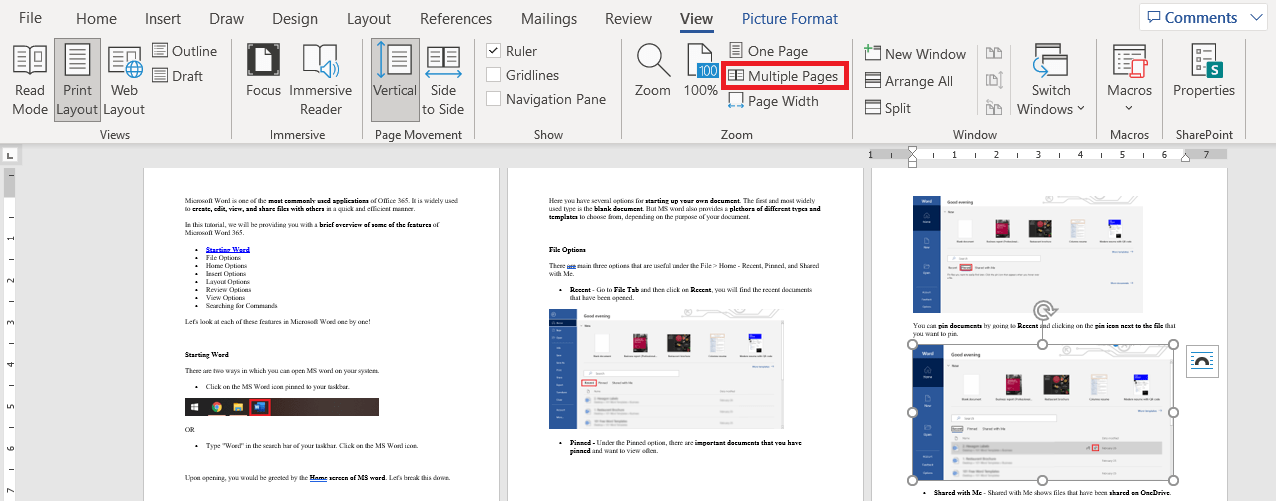The image size is (1276, 501).
Task: Click Reset Window Position icon
Action: point(994,108)
